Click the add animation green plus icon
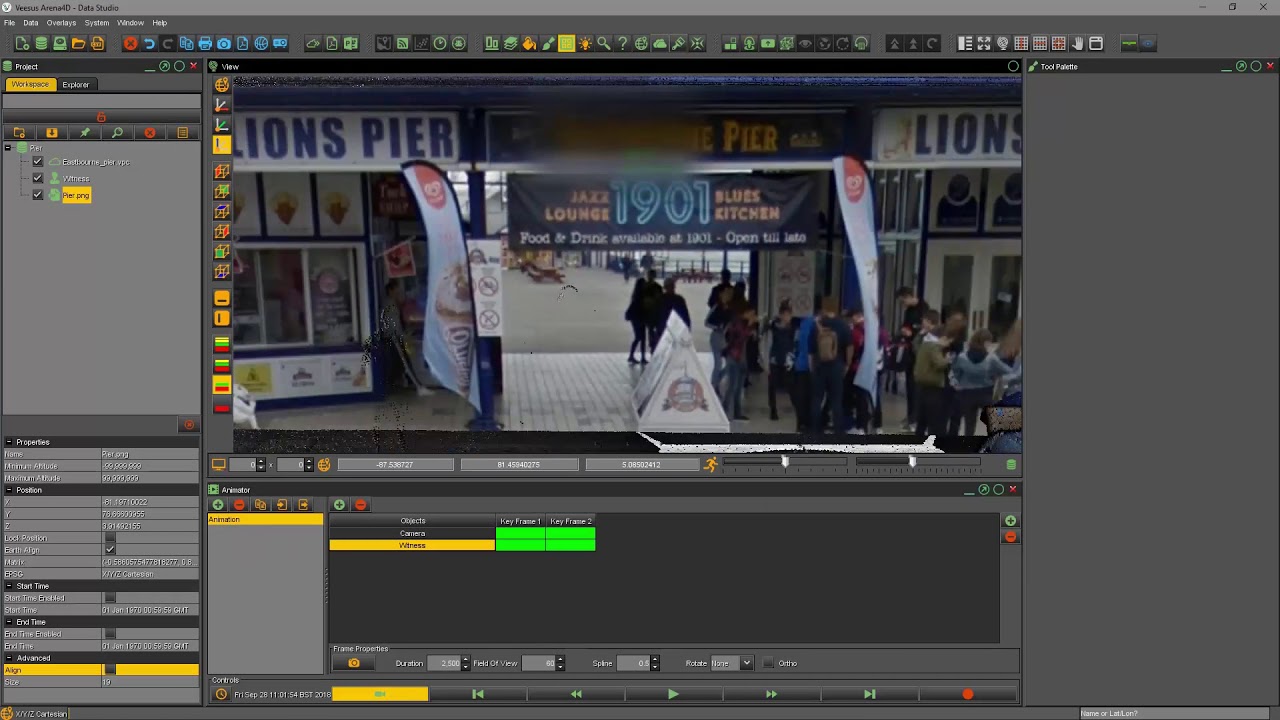1280x720 pixels. click(218, 505)
